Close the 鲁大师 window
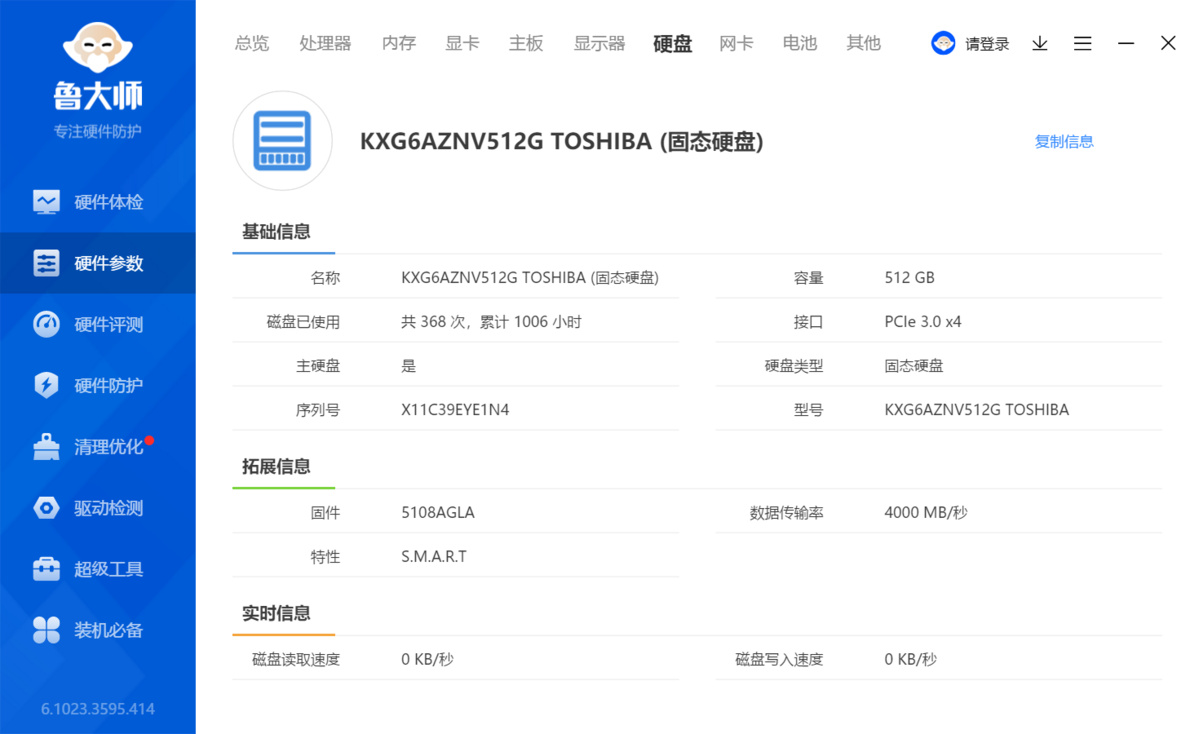Image resolution: width=1199 pixels, height=734 pixels. (1168, 43)
